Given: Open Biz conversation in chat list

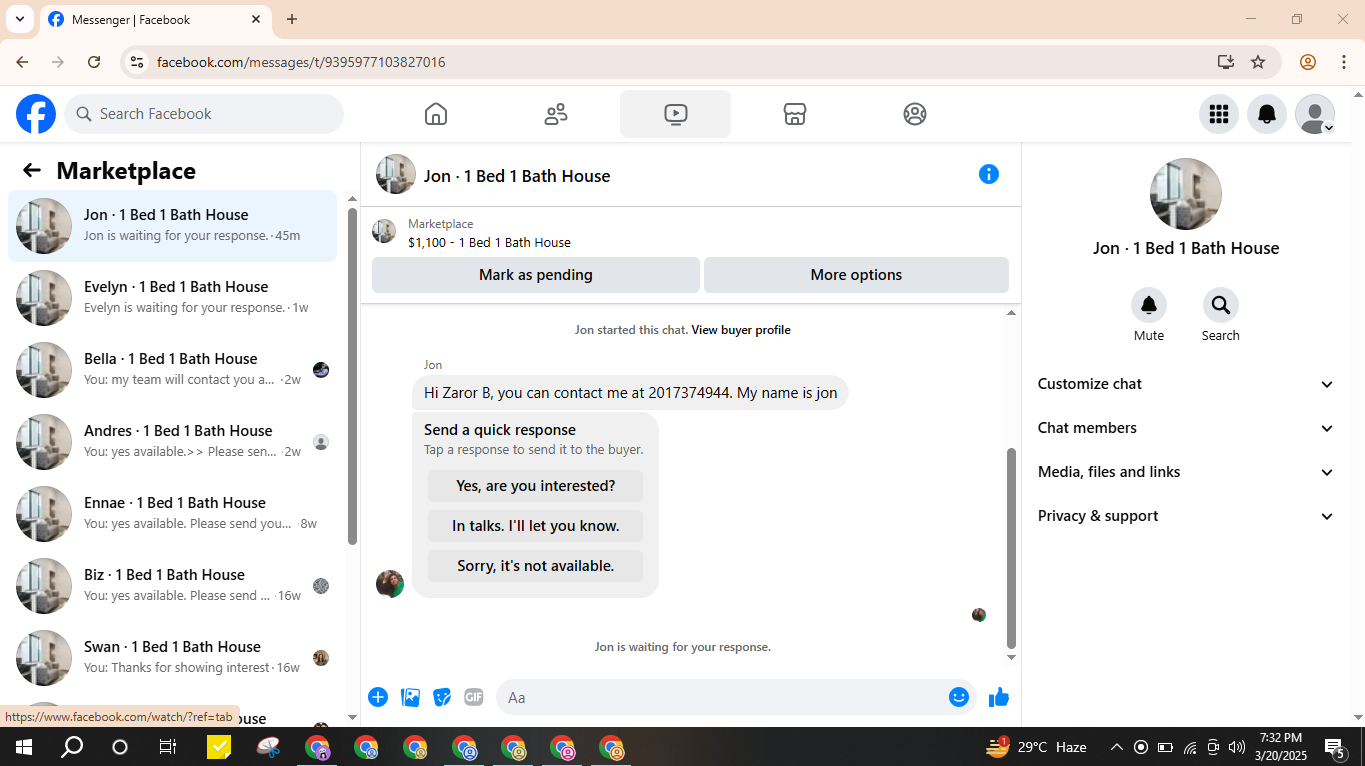Looking at the screenshot, I should coord(173,586).
